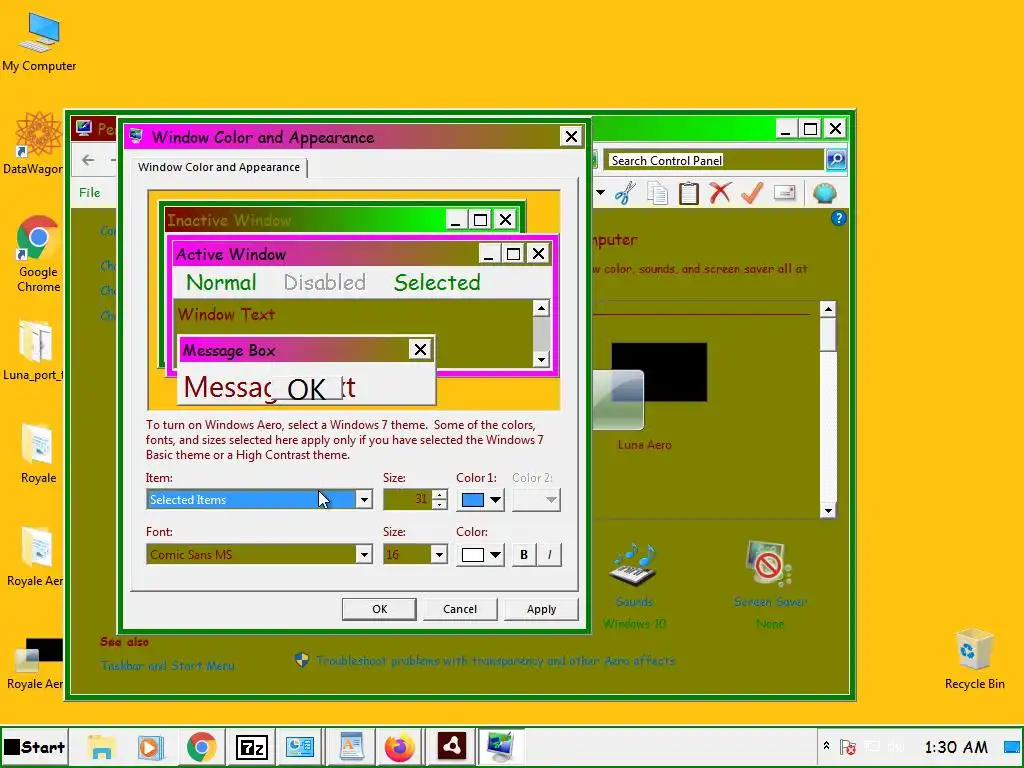The width and height of the screenshot is (1024, 768).
Task: Click the Window Text area in preview
Action: tap(353, 333)
